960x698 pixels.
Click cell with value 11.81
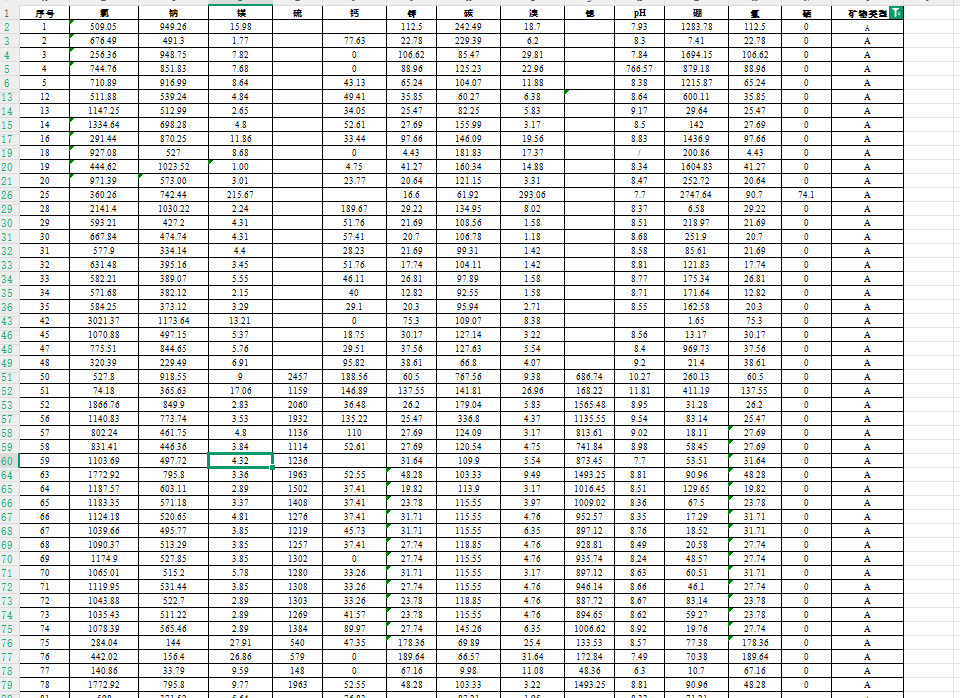[x=639, y=391]
